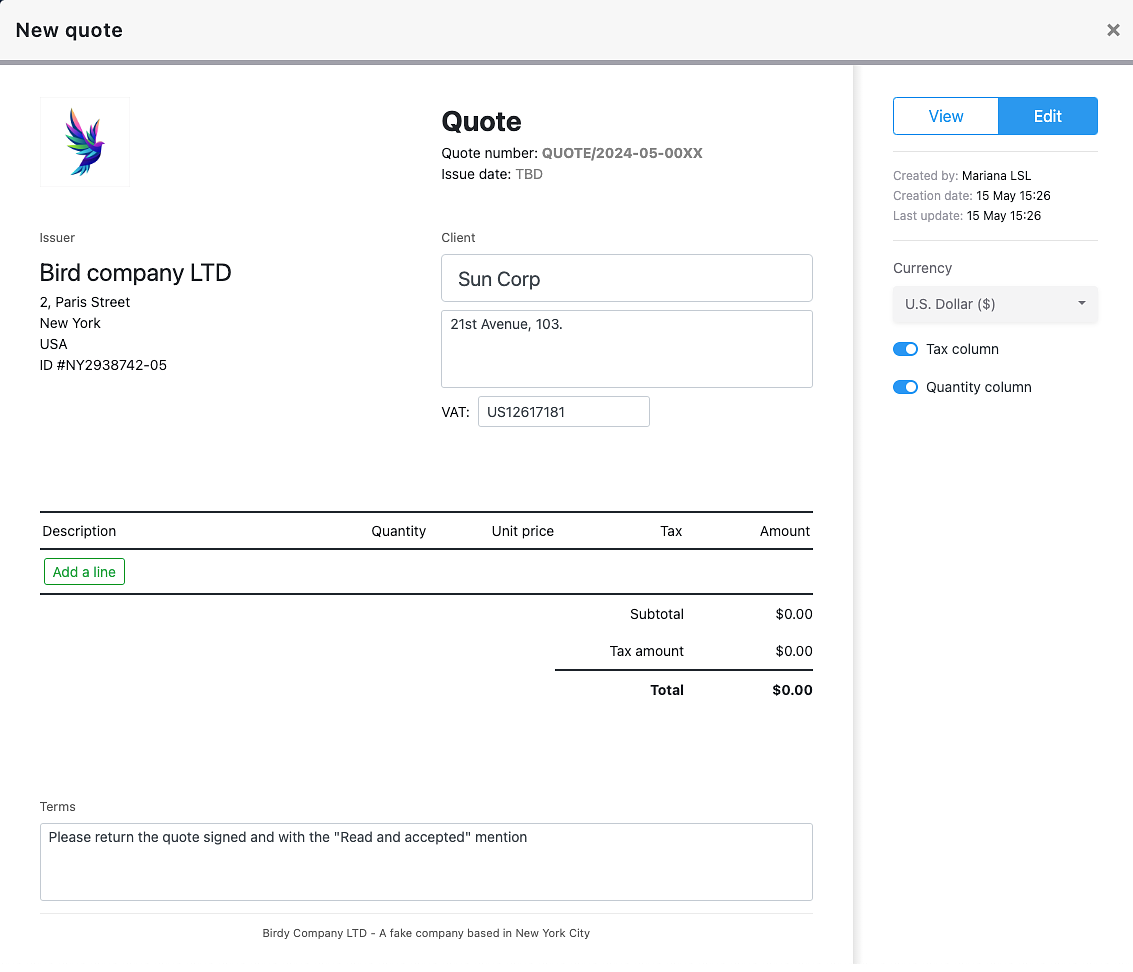Click the Subtotal amount value

[x=794, y=614]
